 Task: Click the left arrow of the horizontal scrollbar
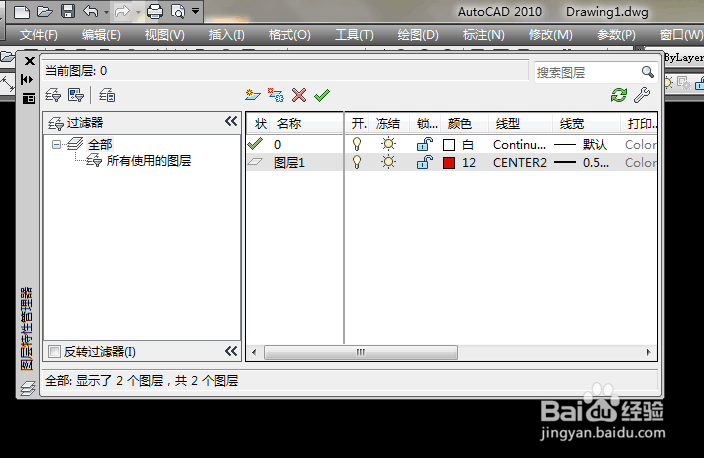pos(254,352)
